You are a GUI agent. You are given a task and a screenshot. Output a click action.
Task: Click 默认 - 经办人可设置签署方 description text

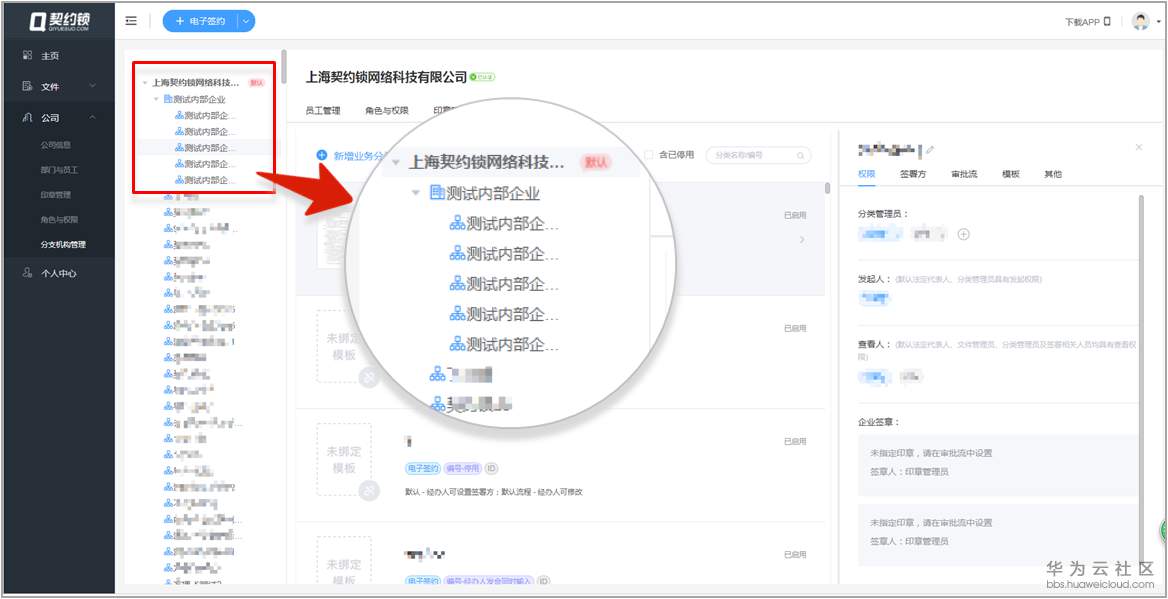pos(494,492)
